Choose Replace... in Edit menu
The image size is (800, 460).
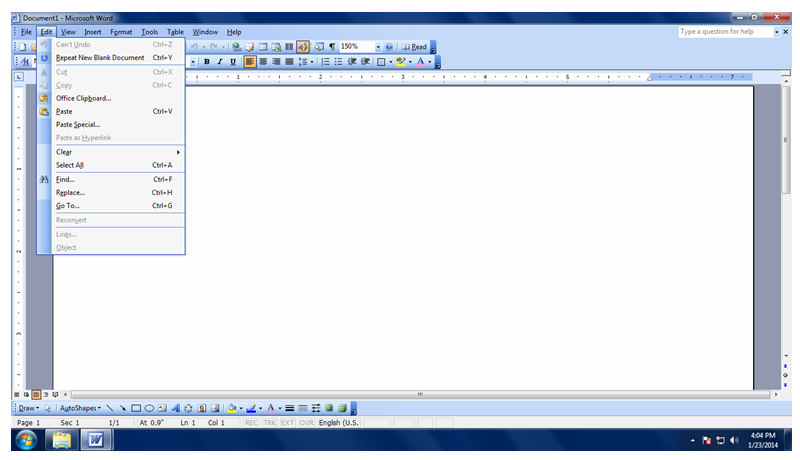[x=111, y=193]
